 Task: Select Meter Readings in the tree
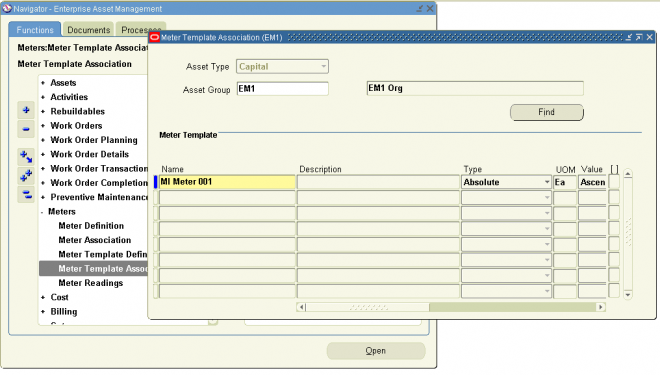pyautogui.click(x=90, y=283)
